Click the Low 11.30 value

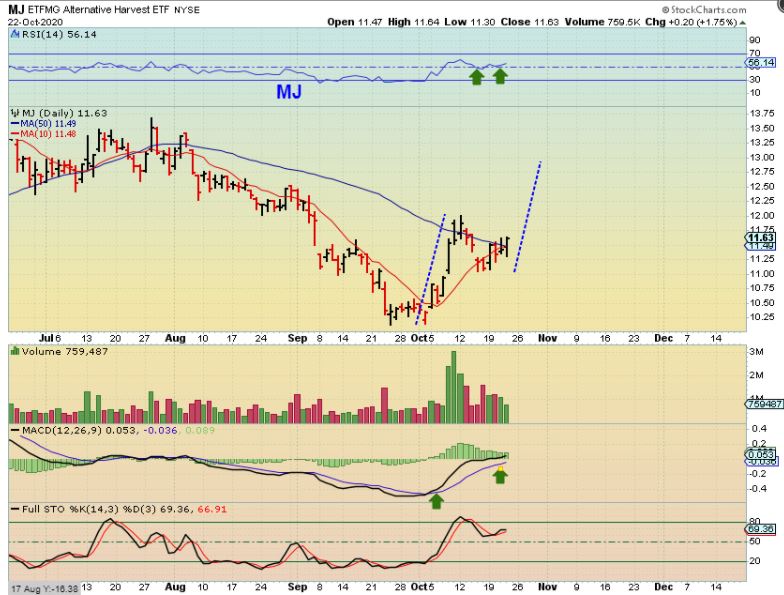coord(470,22)
